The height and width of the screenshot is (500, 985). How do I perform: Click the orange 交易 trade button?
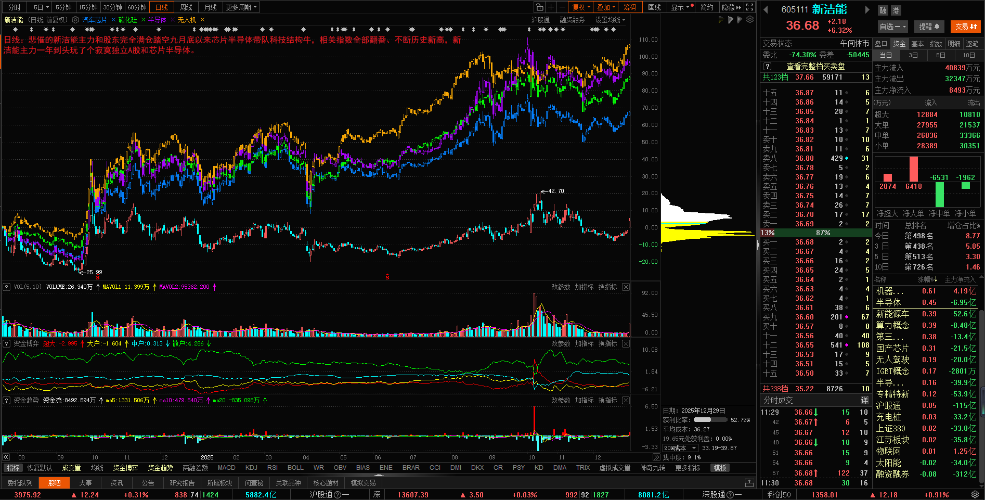pos(966,26)
